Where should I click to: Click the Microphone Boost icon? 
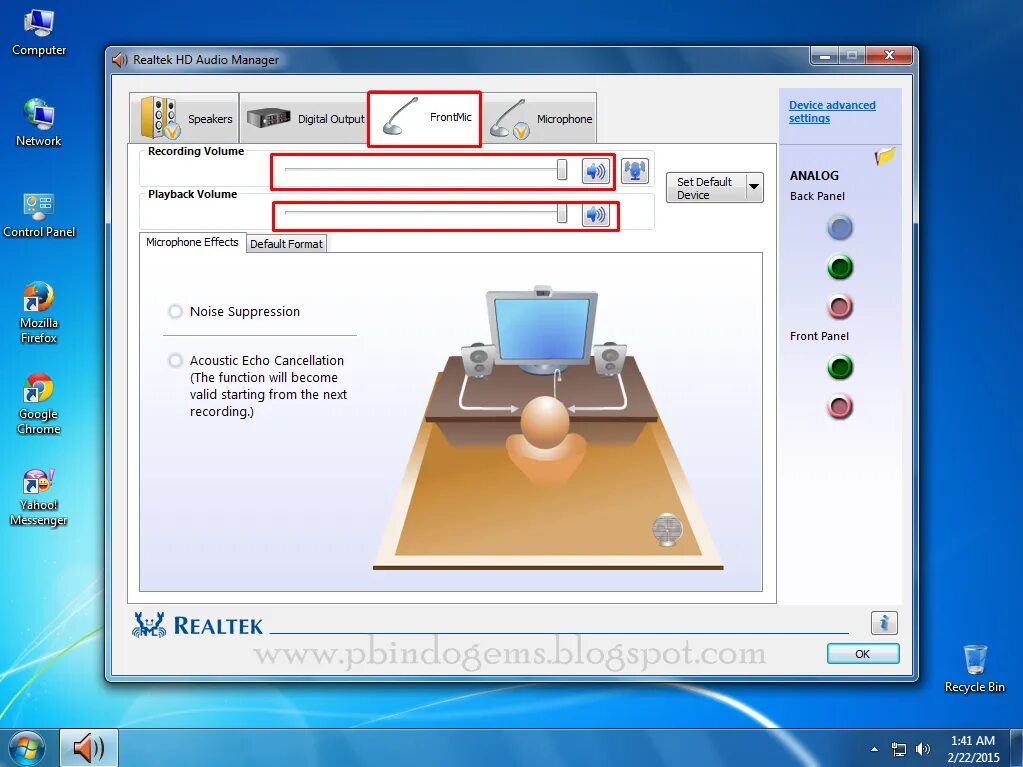click(634, 171)
